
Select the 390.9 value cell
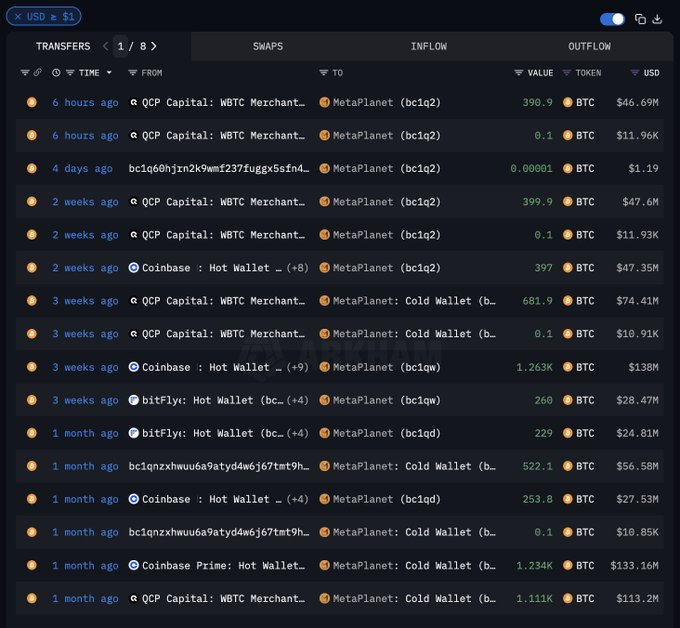click(537, 102)
